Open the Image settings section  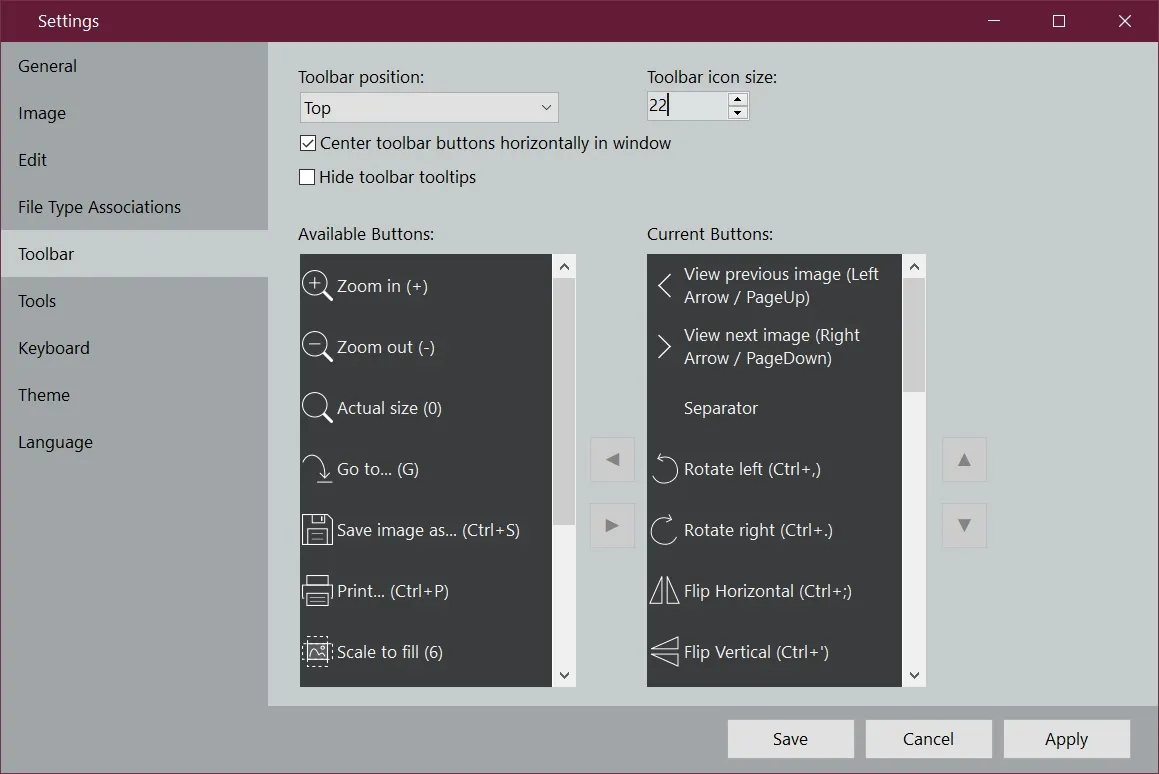pos(134,113)
